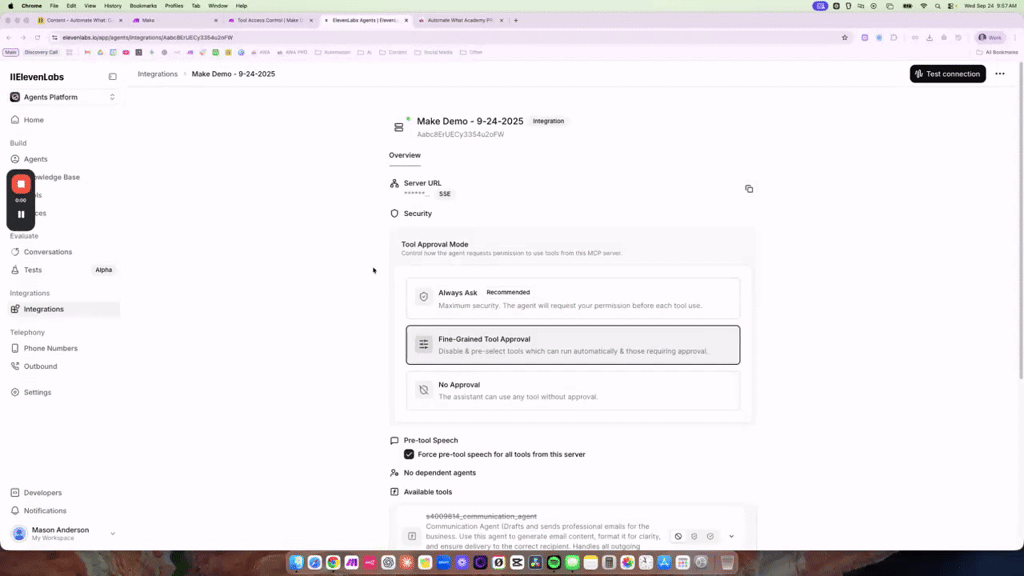
Task: Expand the communication_agent tool details
Action: pyautogui.click(x=731, y=536)
